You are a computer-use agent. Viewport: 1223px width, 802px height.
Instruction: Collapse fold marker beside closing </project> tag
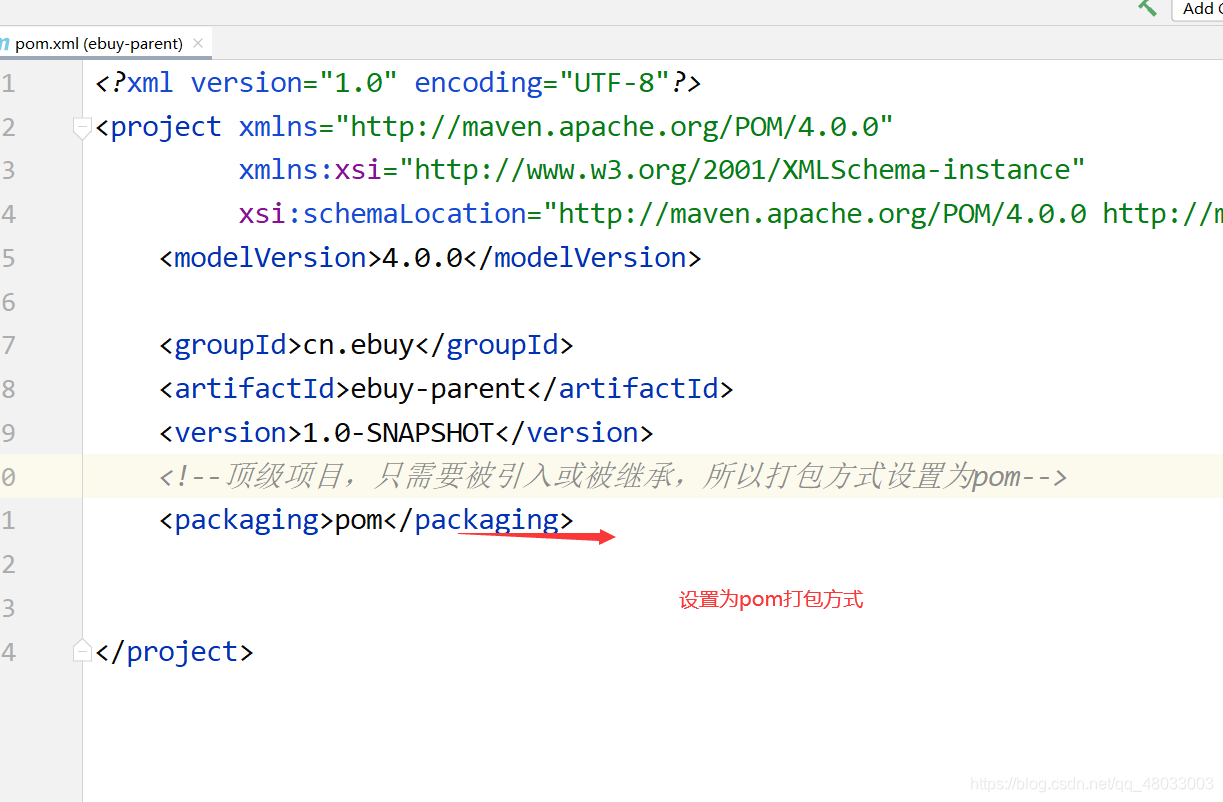[x=82, y=652]
